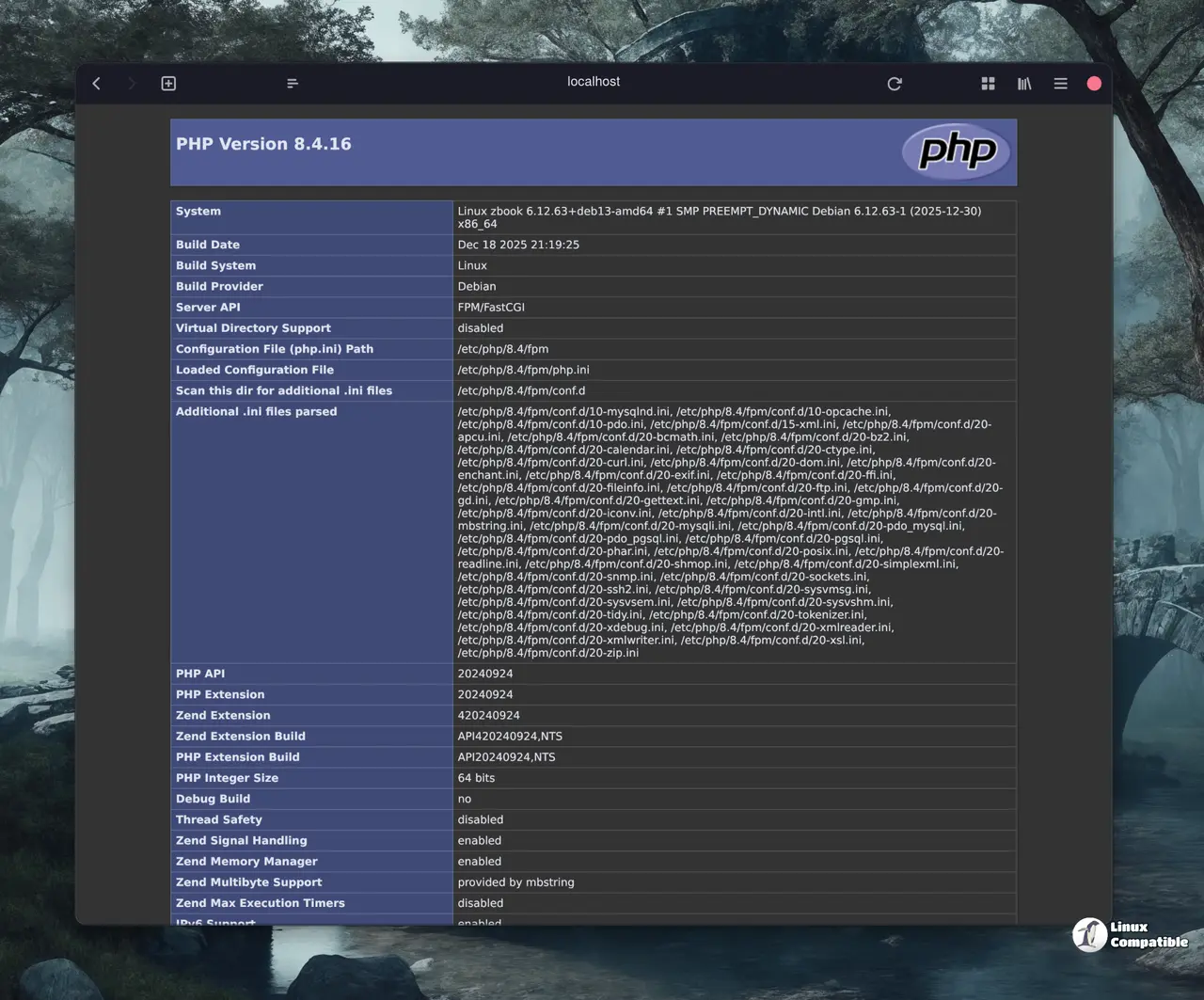The width and height of the screenshot is (1204, 1000).
Task: Close the window with red button
Action: point(1094,84)
